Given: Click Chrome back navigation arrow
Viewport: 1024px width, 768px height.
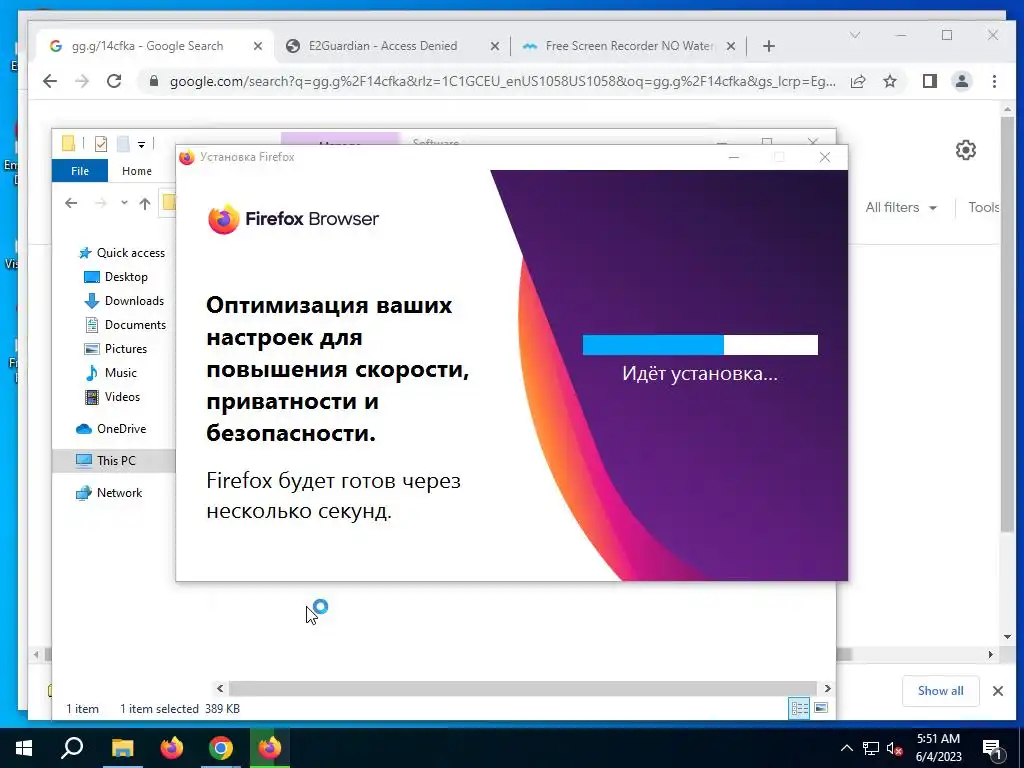Looking at the screenshot, I should pyautogui.click(x=50, y=81).
